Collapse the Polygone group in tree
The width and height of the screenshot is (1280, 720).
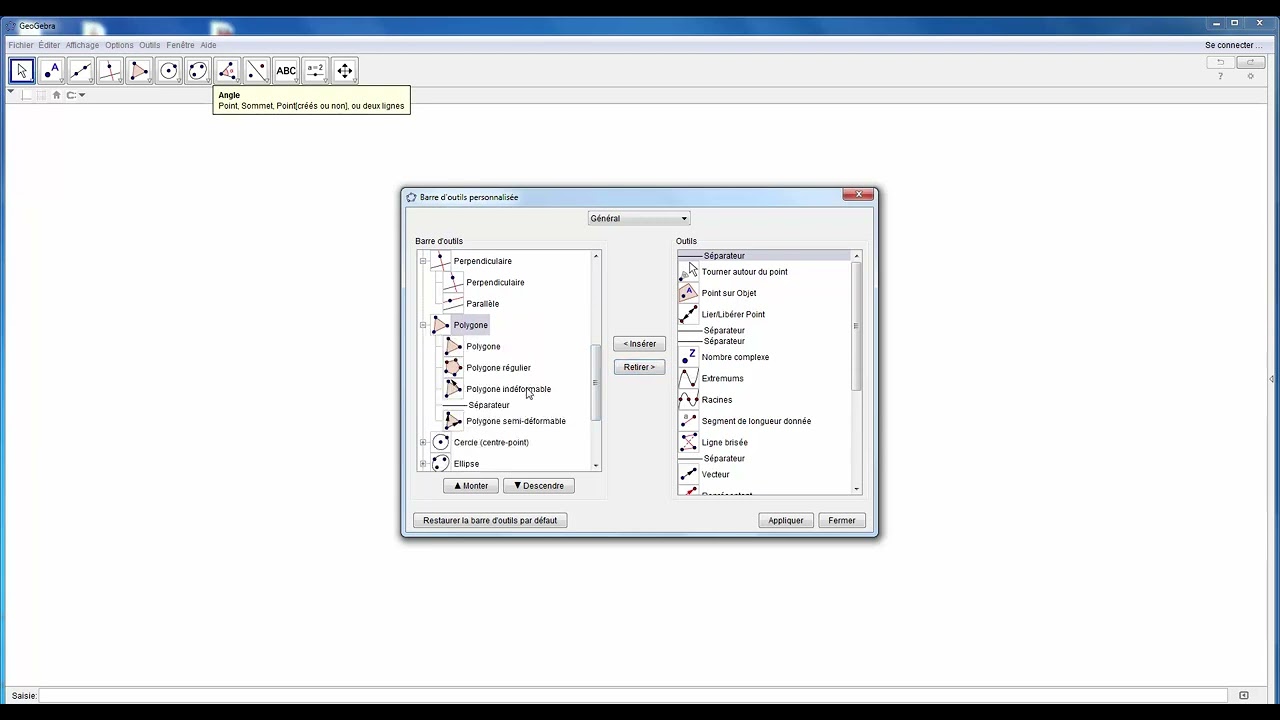[x=423, y=325]
